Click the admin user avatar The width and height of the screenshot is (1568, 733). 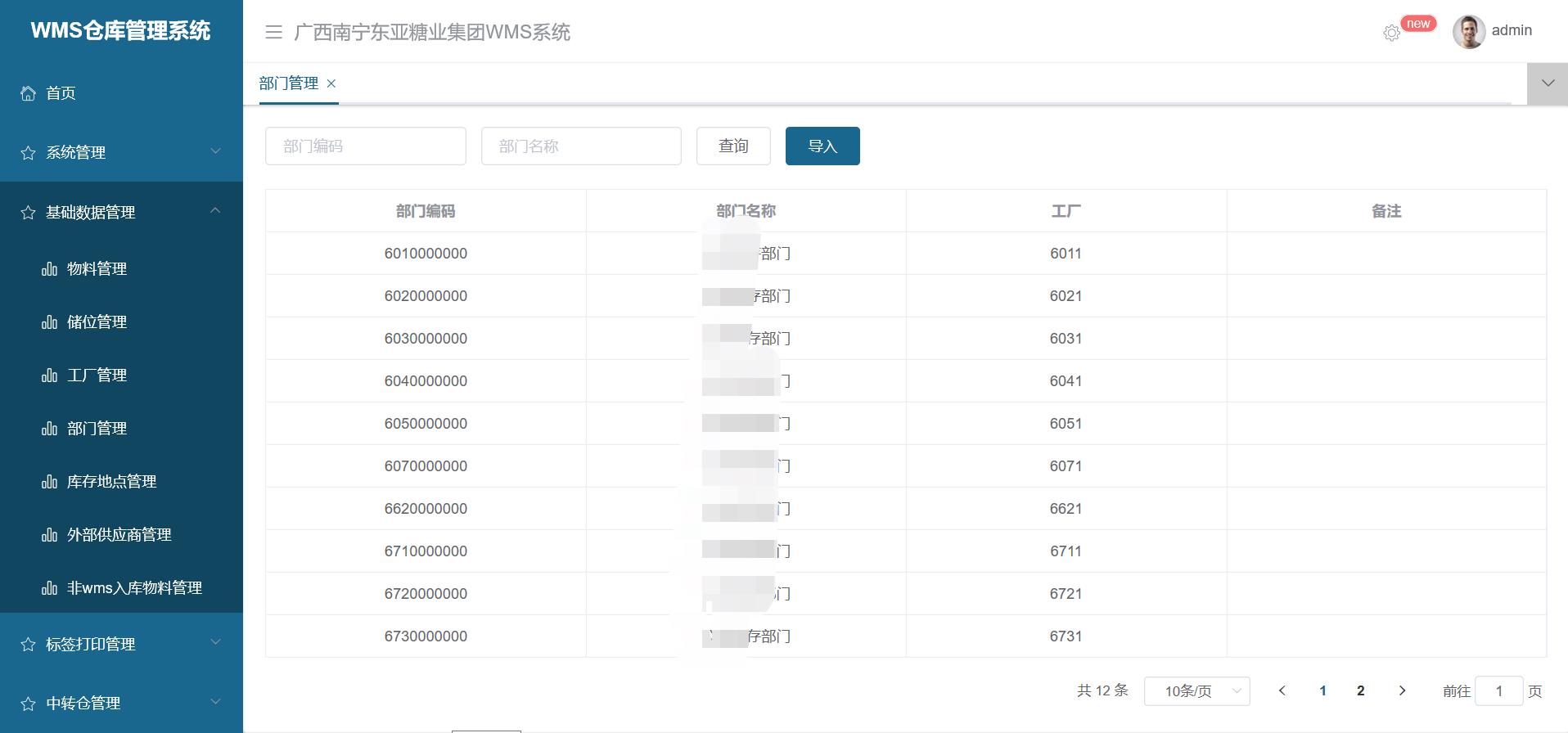coord(1468,32)
